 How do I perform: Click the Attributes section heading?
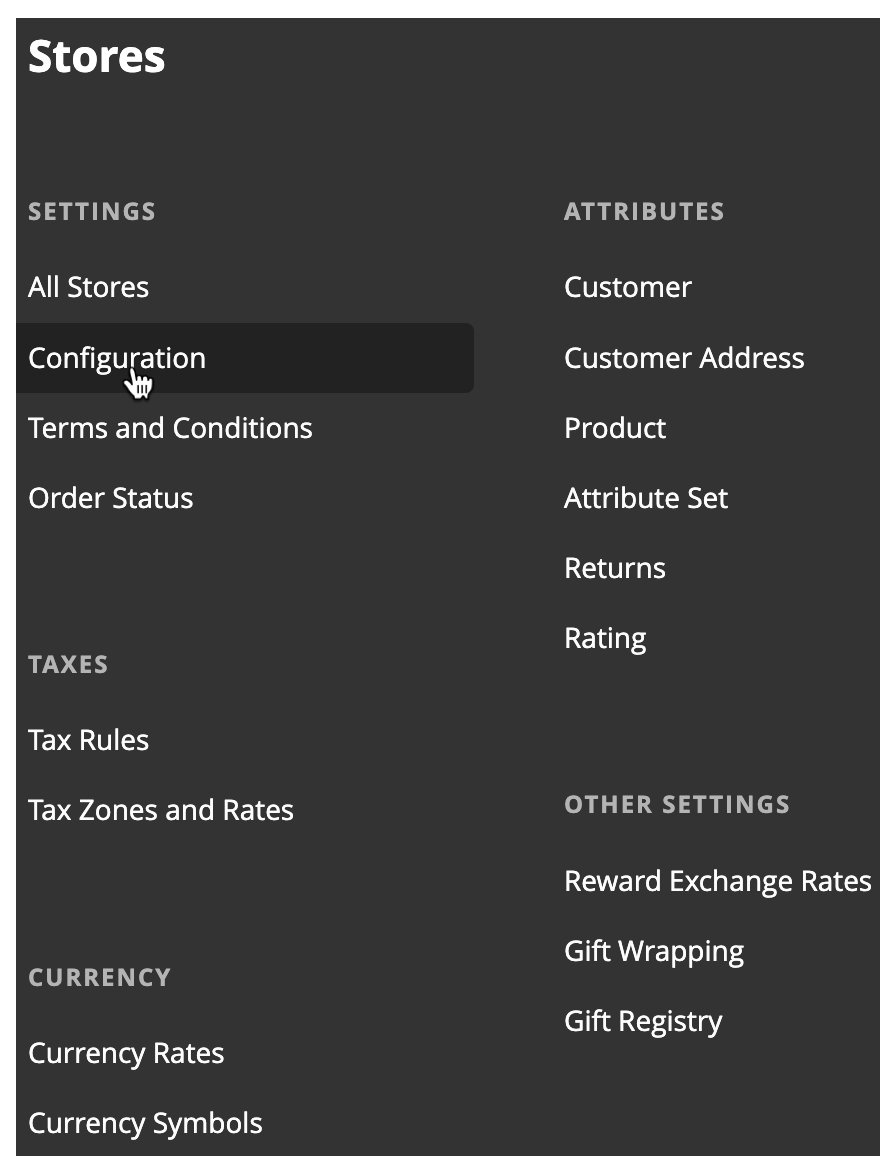click(644, 212)
